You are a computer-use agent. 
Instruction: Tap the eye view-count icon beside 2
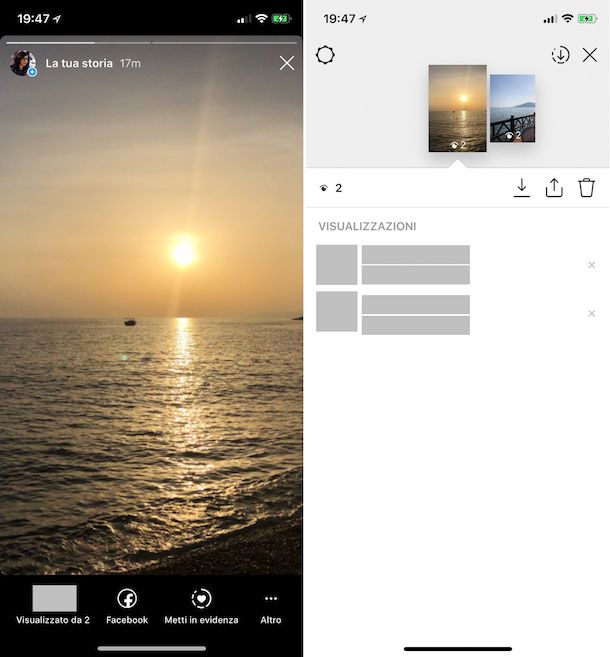pos(323,188)
